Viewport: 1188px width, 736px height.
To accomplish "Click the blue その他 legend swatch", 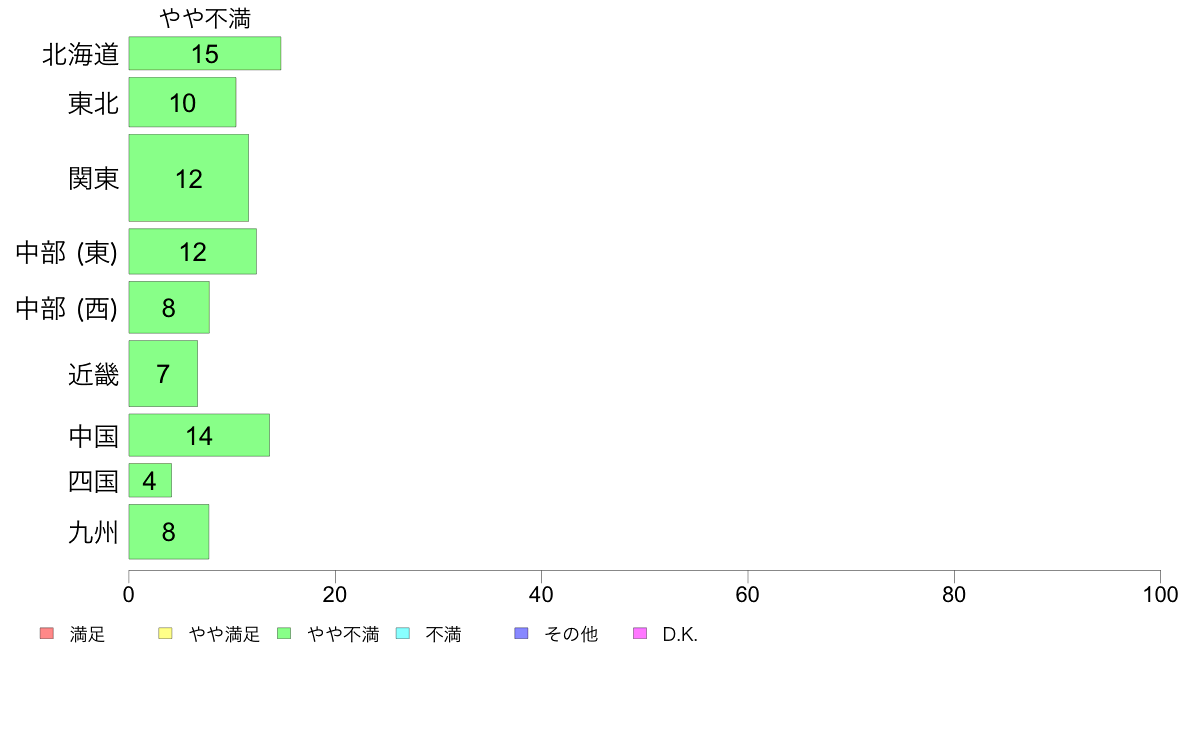I will click(521, 633).
